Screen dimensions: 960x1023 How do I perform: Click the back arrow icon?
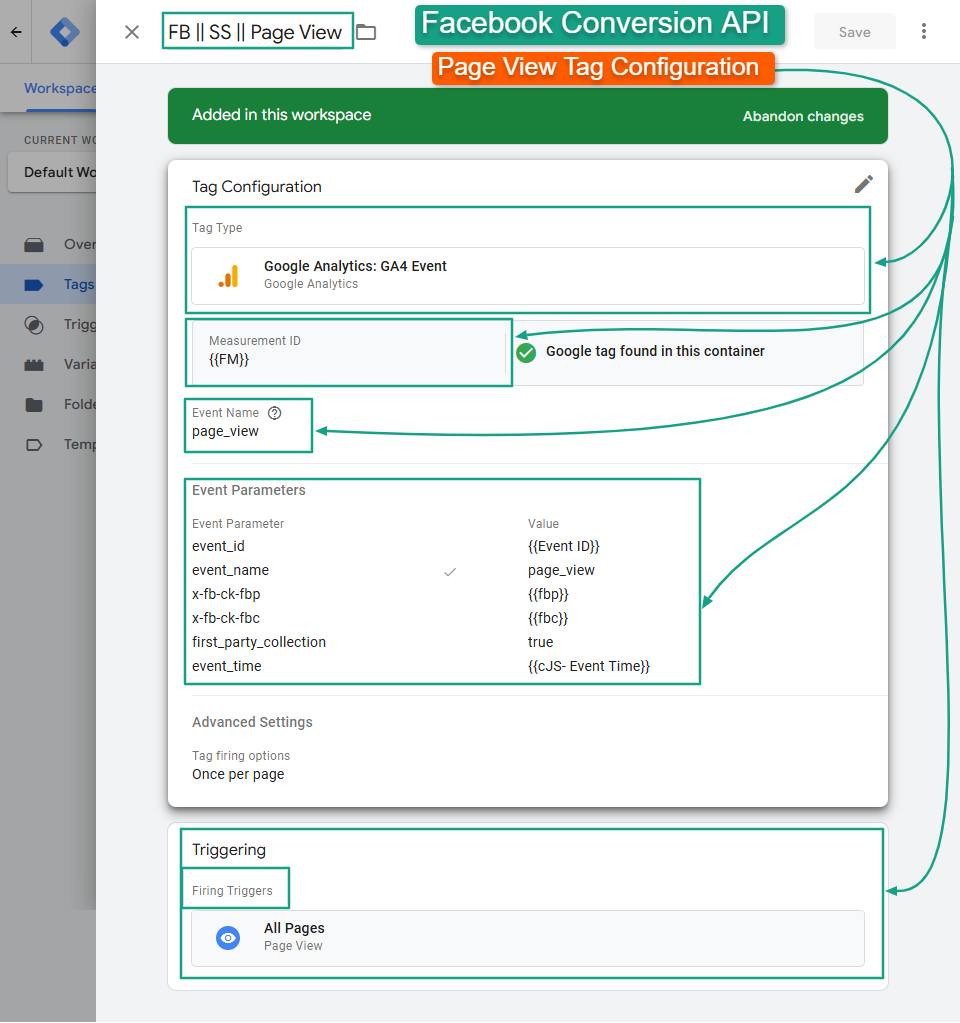16,31
